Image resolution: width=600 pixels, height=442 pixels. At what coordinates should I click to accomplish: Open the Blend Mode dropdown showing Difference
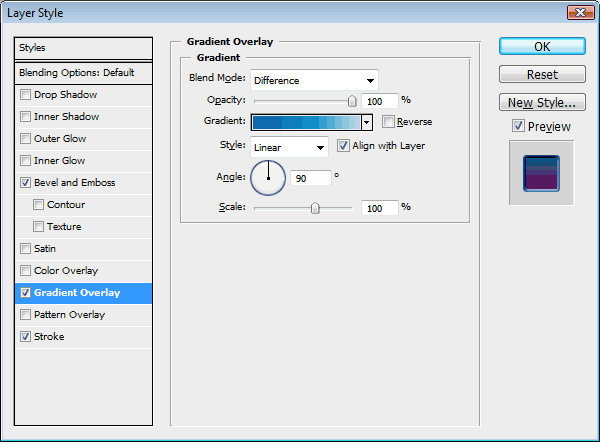(315, 80)
